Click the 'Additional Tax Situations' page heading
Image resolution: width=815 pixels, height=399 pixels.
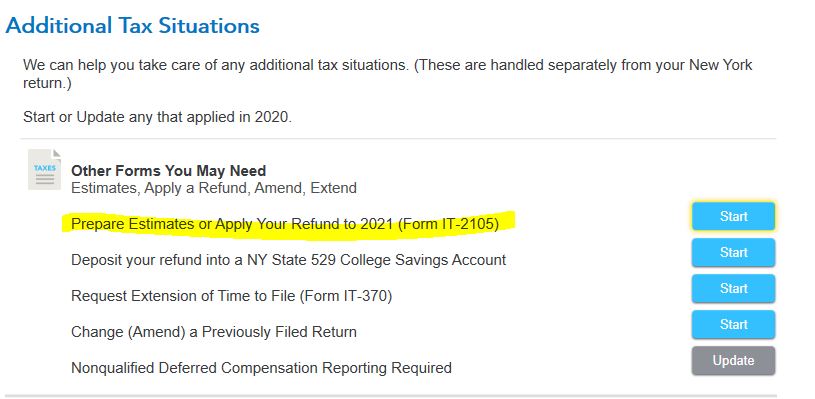tap(133, 25)
